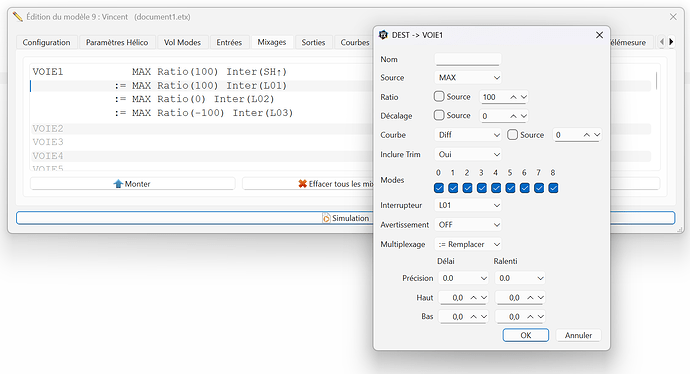This screenshot has width=690, height=374.
Task: Click the Simulation icon
Action: coord(326,218)
